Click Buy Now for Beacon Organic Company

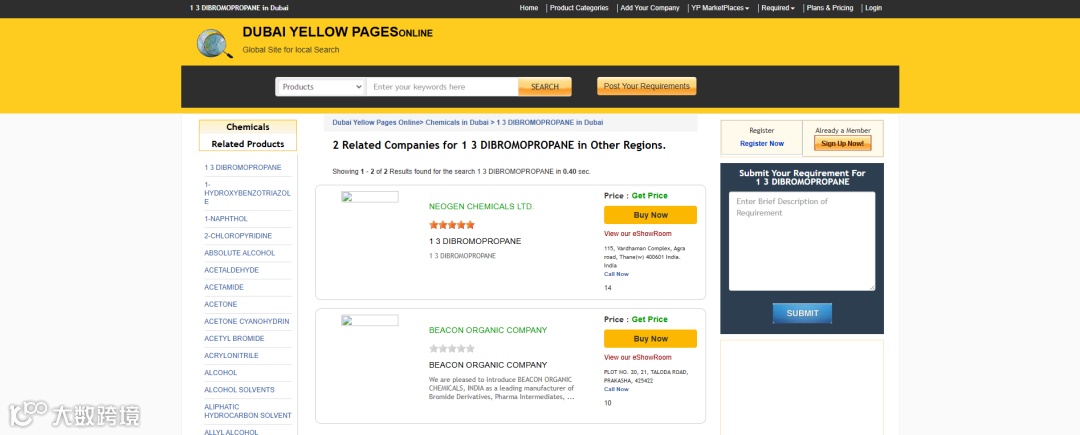coord(650,339)
